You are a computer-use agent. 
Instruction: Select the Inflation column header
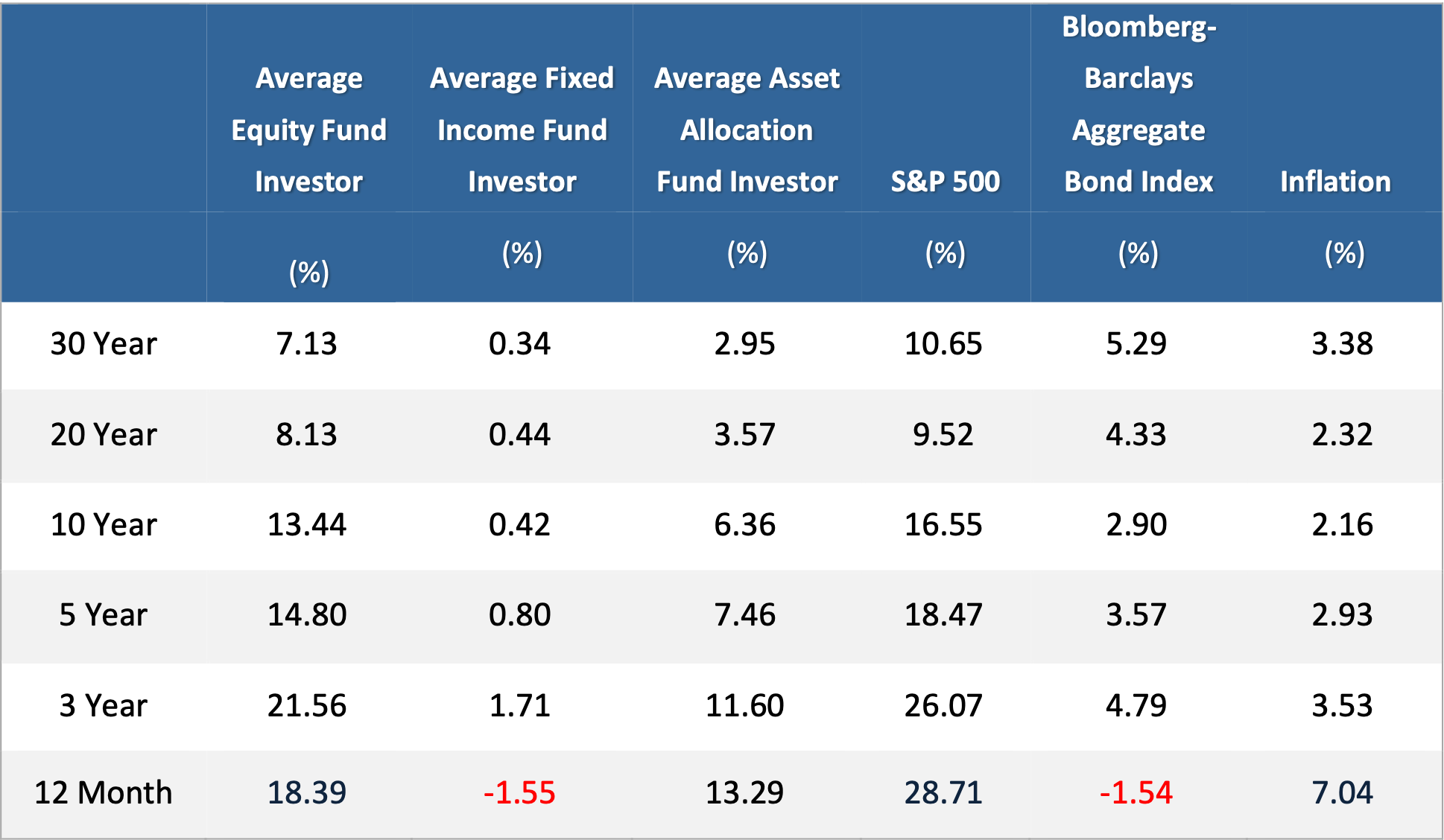click(1335, 182)
